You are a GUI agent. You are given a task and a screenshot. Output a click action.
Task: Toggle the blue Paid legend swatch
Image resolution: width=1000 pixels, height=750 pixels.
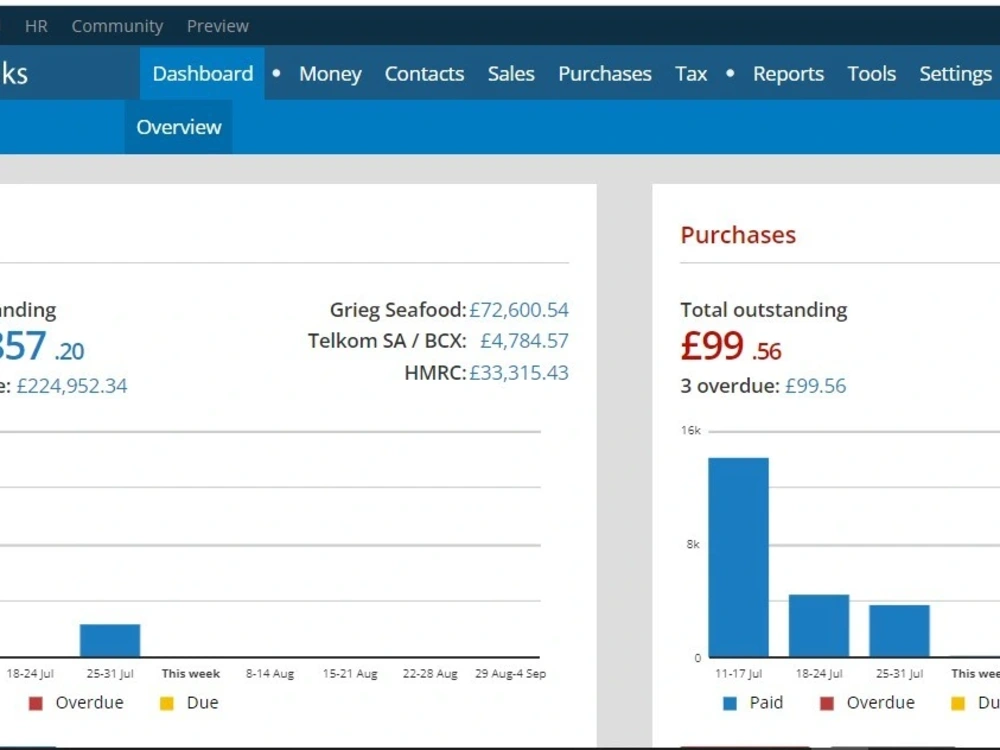730,703
